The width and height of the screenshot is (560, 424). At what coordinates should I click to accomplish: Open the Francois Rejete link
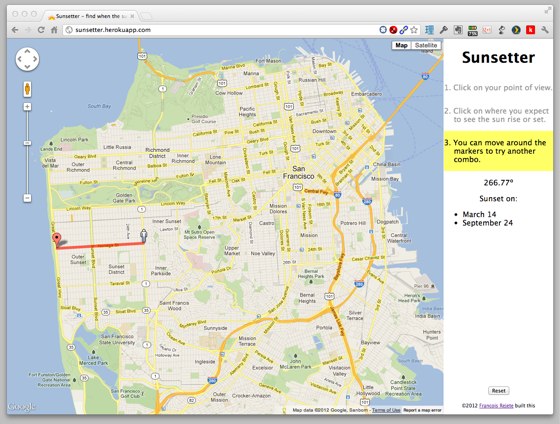click(x=496, y=405)
